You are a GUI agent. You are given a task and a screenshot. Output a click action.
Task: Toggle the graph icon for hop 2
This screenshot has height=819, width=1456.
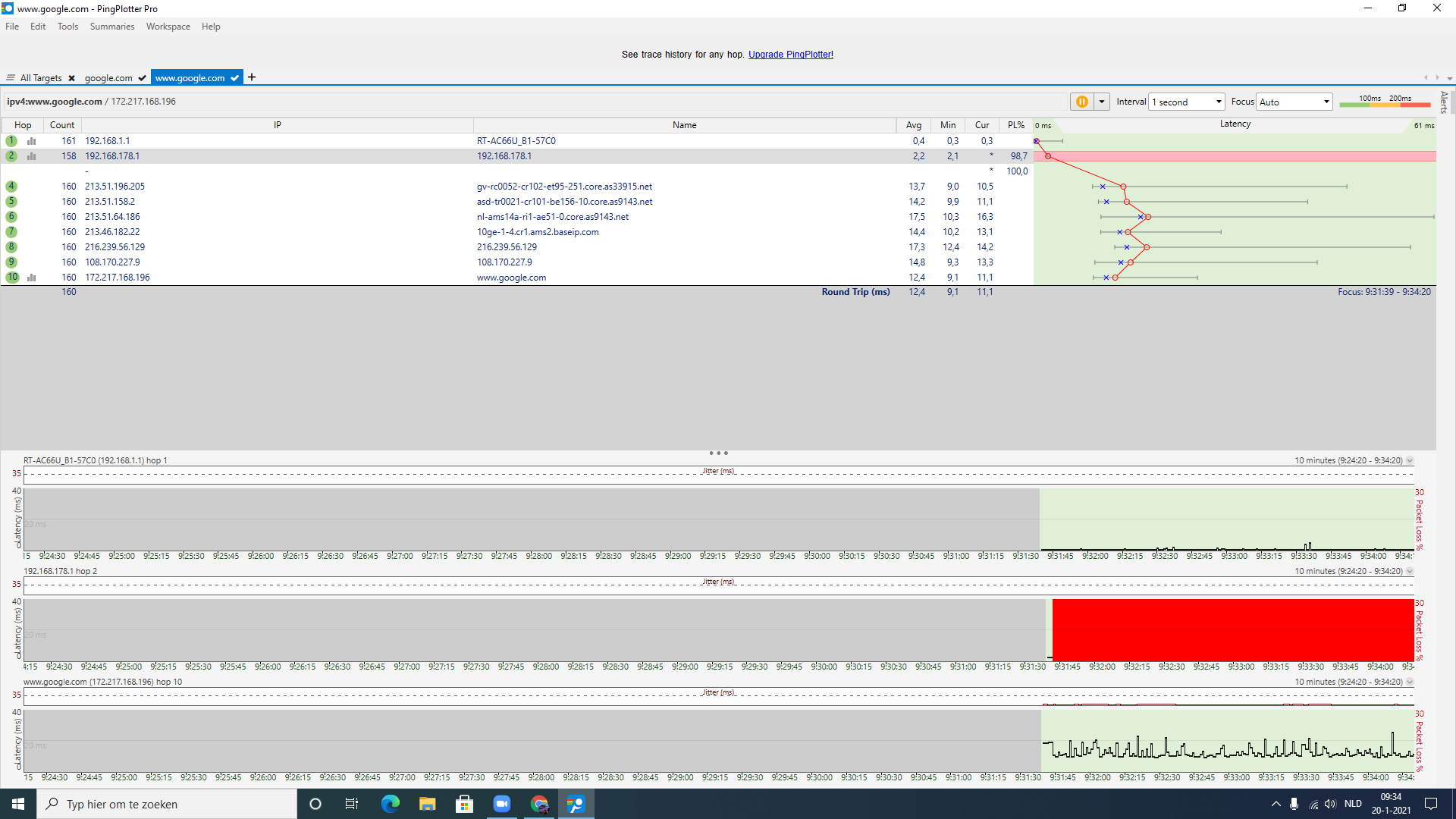[x=32, y=156]
